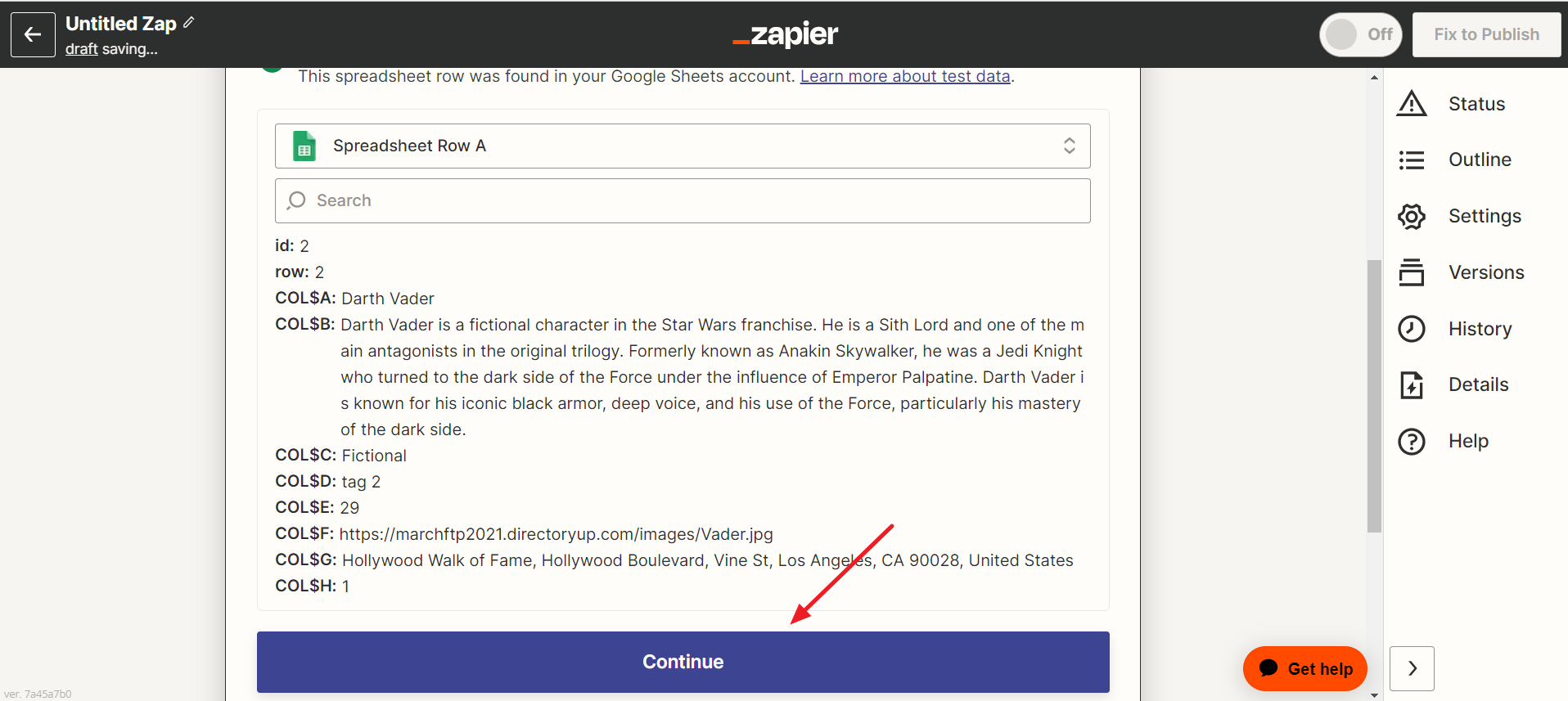Click the Details file bolt icon
This screenshot has width=1568, height=701.
1412,384
